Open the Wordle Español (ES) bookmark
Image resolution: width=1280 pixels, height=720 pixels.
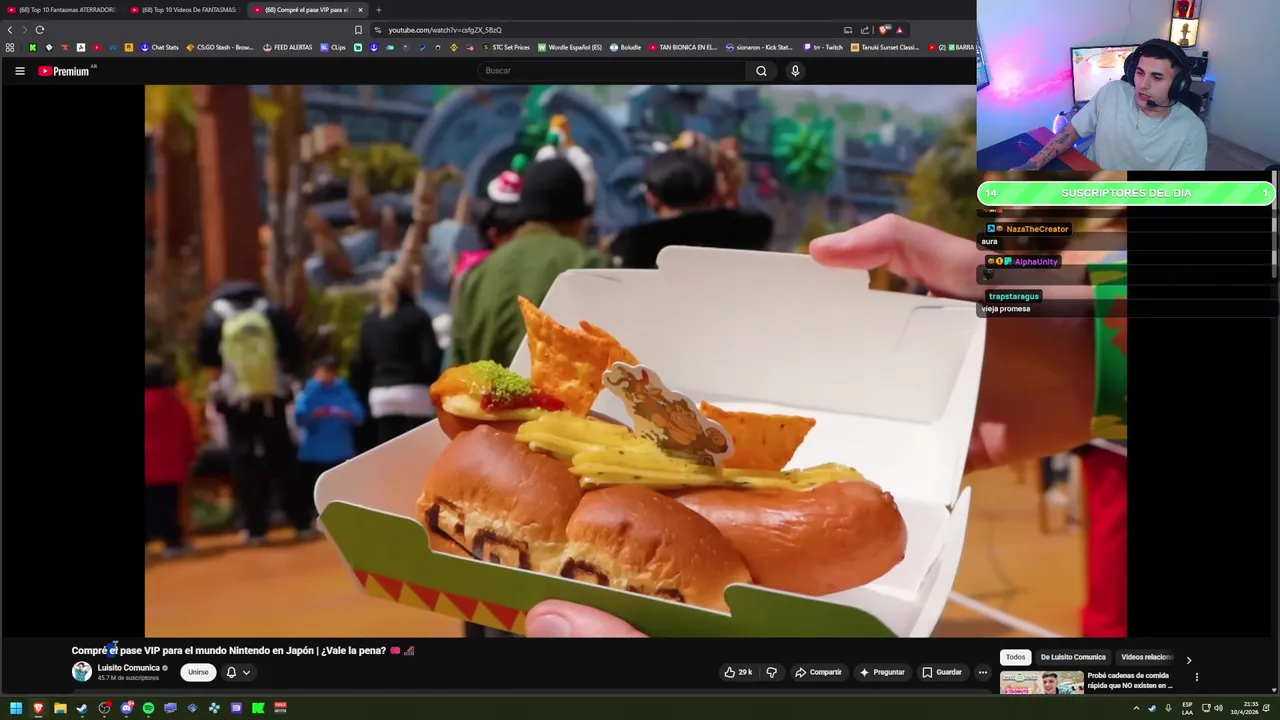tap(570, 47)
